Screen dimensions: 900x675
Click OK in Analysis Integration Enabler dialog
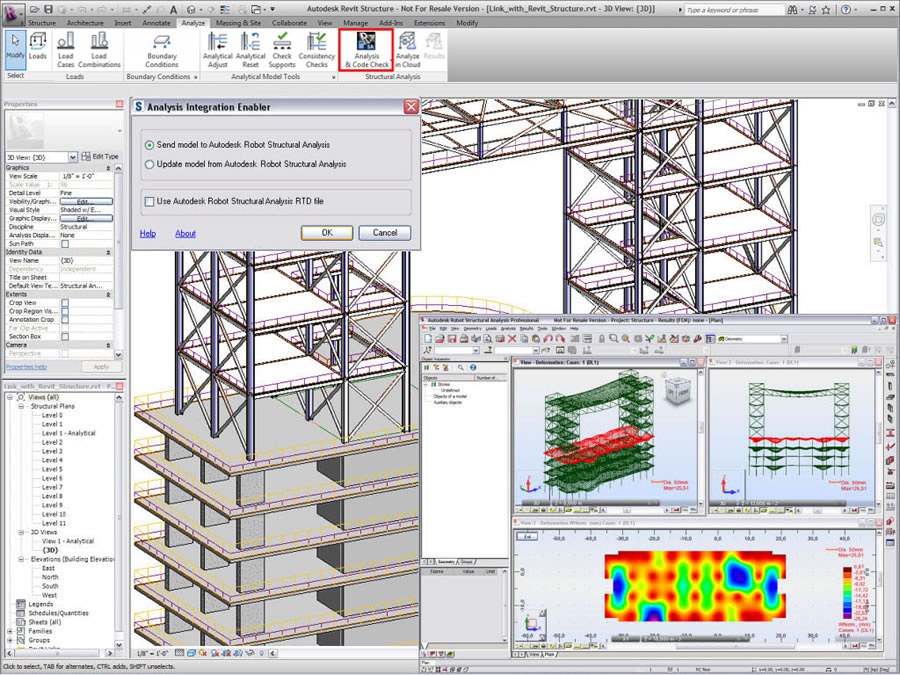coord(327,232)
